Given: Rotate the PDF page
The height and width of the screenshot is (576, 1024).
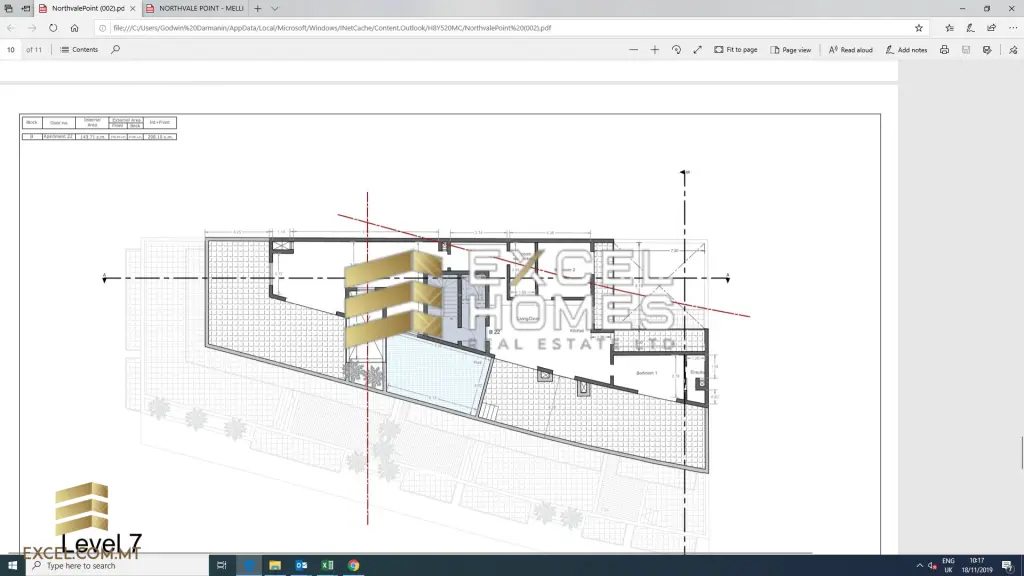Looking at the screenshot, I should coord(676,49).
